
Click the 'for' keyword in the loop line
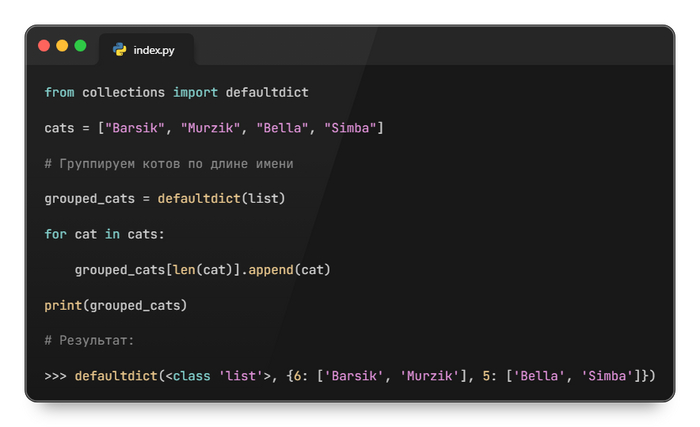coord(55,234)
